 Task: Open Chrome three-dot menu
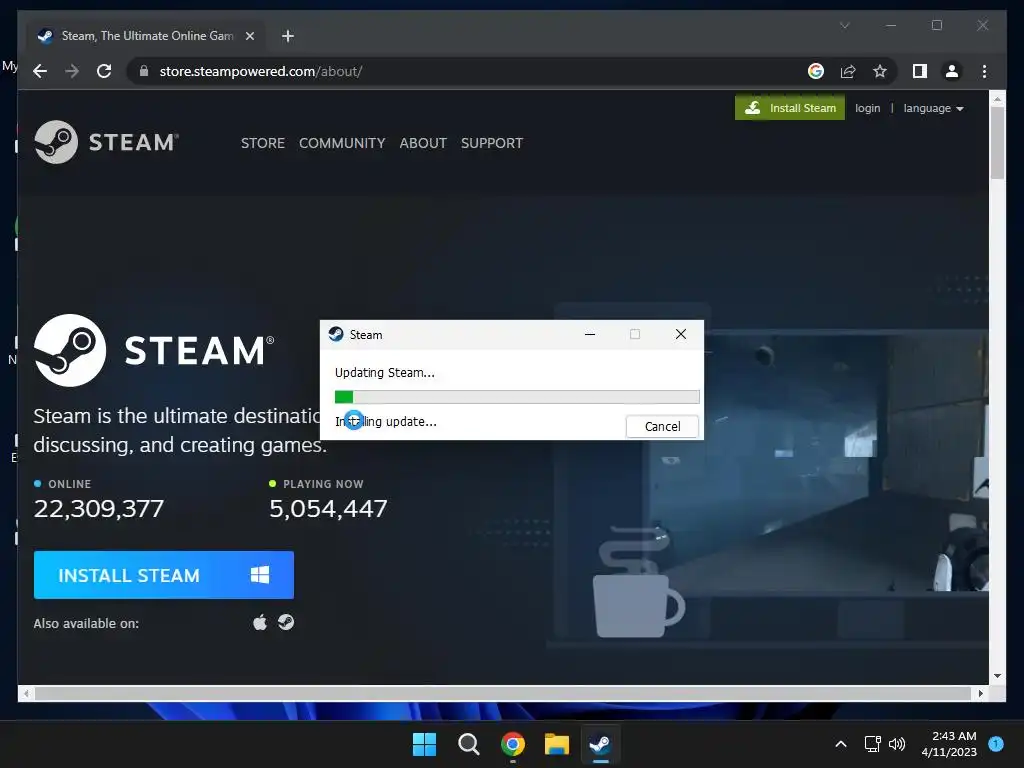pos(984,71)
